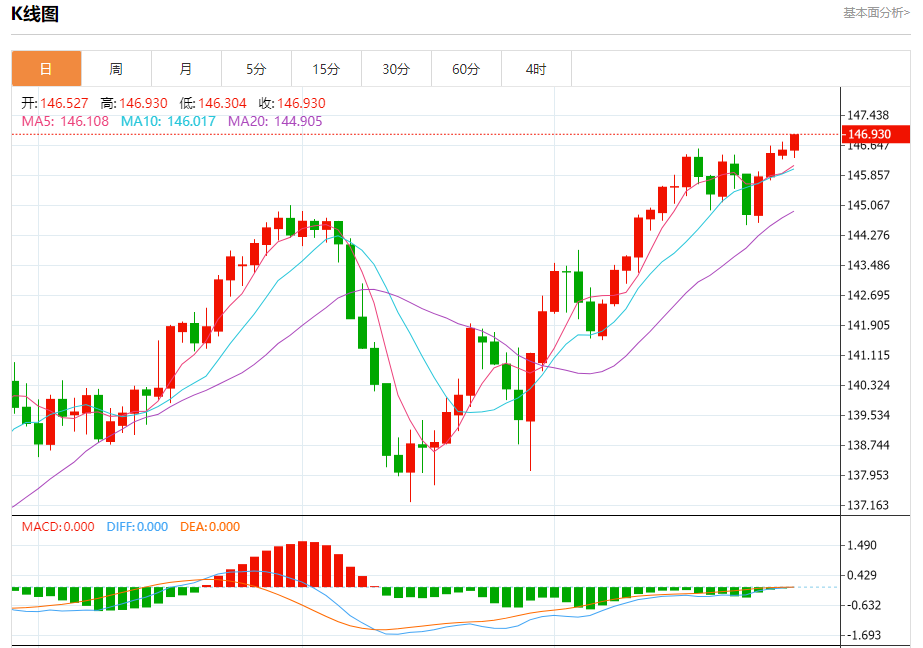The image size is (923, 648).
Task: Click the -0.632 MACD axis label
Action: pyautogui.click(x=864, y=606)
